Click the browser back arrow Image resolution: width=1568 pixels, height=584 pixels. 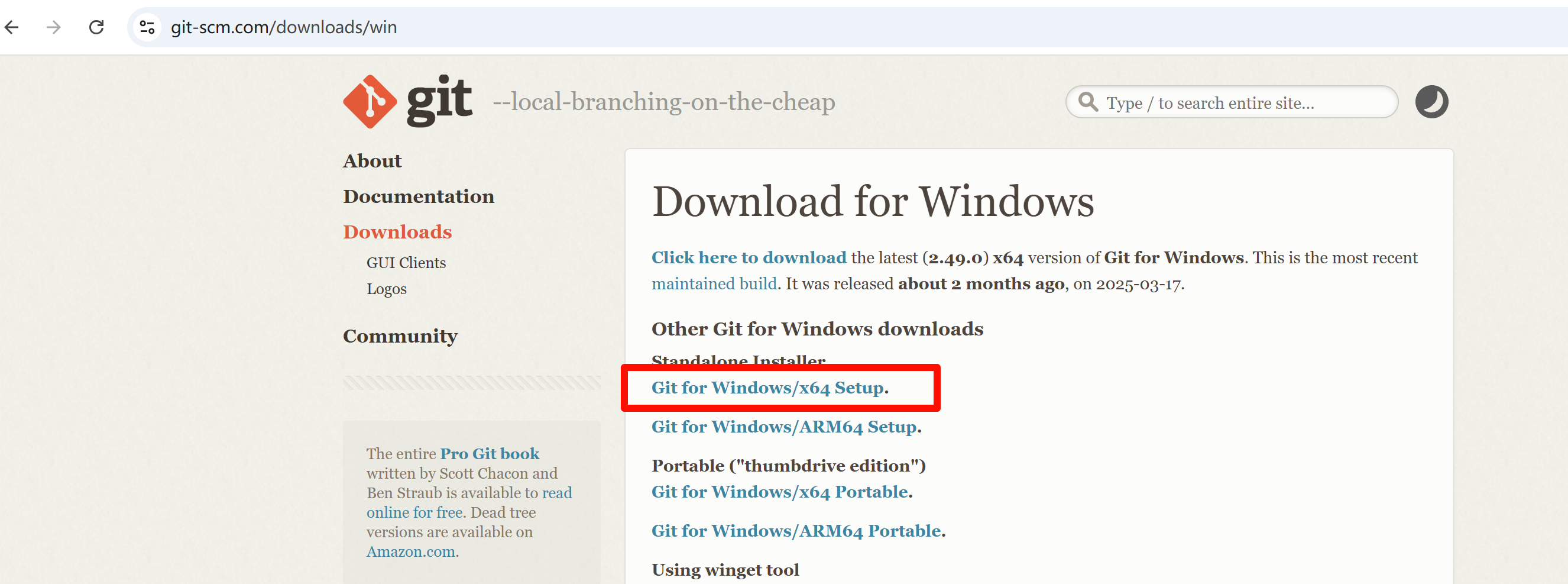tap(12, 27)
